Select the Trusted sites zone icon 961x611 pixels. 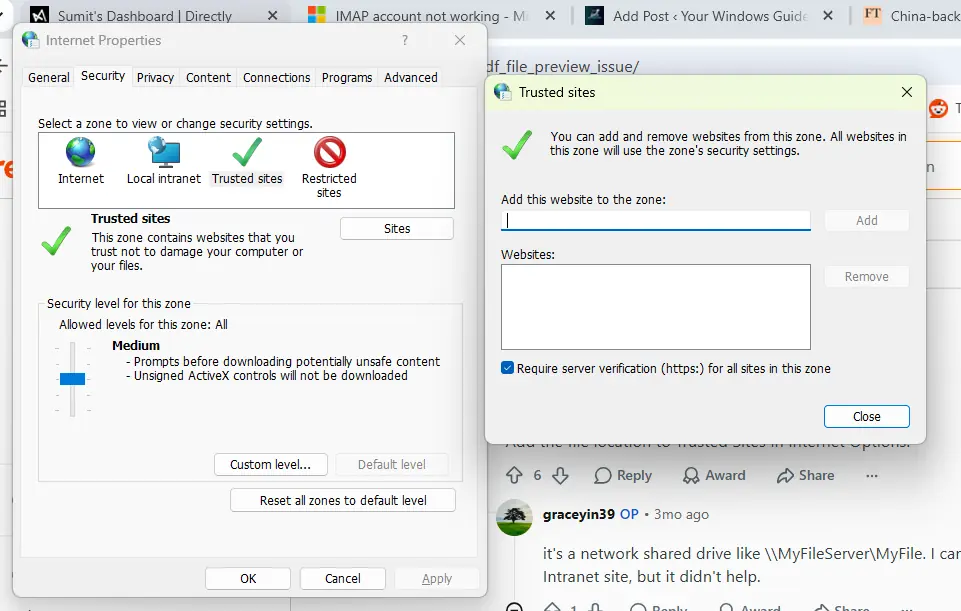click(247, 152)
